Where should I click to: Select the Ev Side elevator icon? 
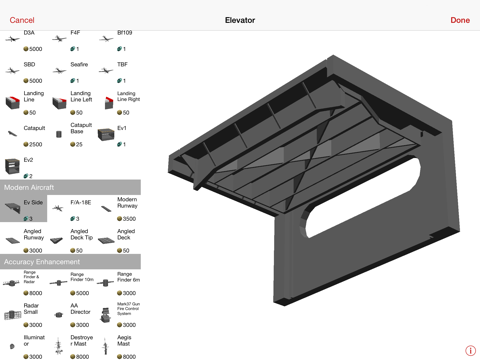[12, 208]
